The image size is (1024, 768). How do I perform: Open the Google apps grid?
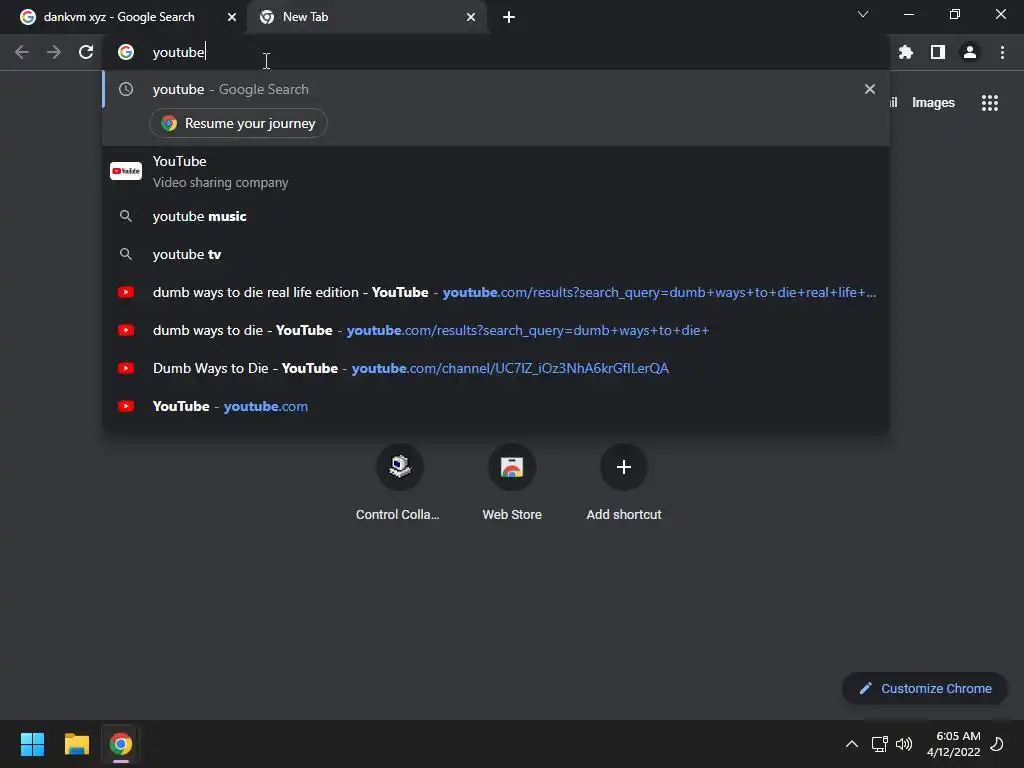click(x=989, y=103)
